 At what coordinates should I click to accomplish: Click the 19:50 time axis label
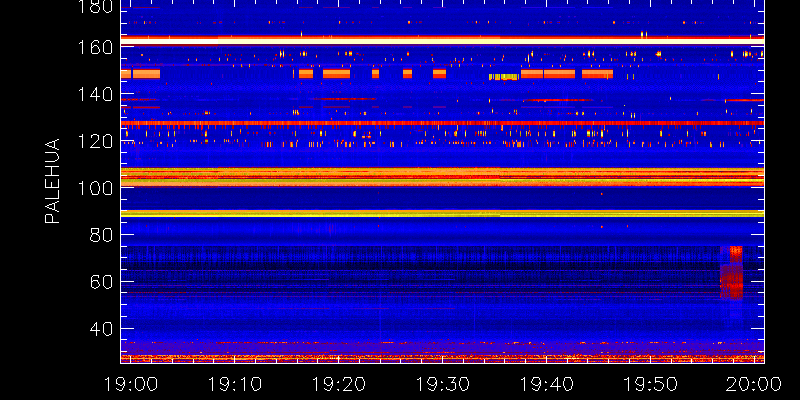click(x=651, y=384)
